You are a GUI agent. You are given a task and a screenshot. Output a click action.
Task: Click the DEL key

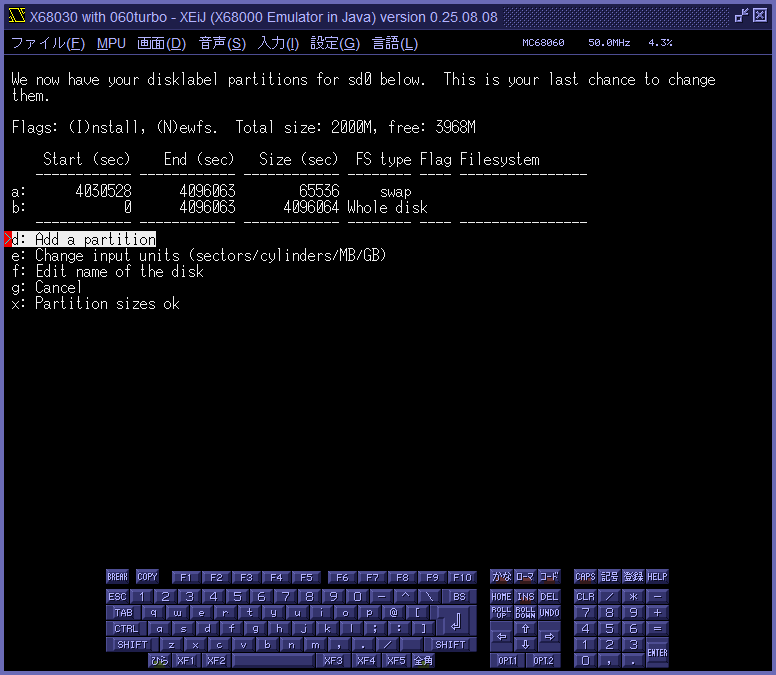(x=549, y=596)
